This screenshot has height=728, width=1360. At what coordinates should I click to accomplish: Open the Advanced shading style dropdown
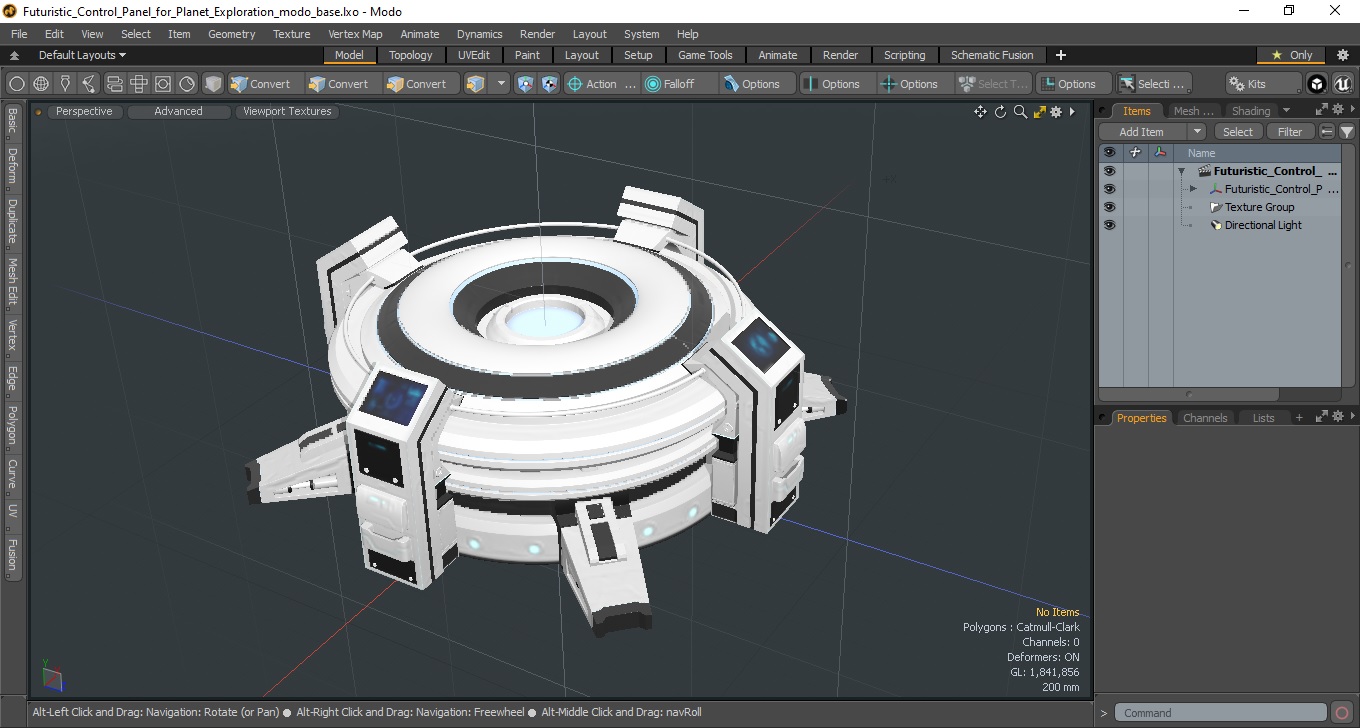pos(178,112)
